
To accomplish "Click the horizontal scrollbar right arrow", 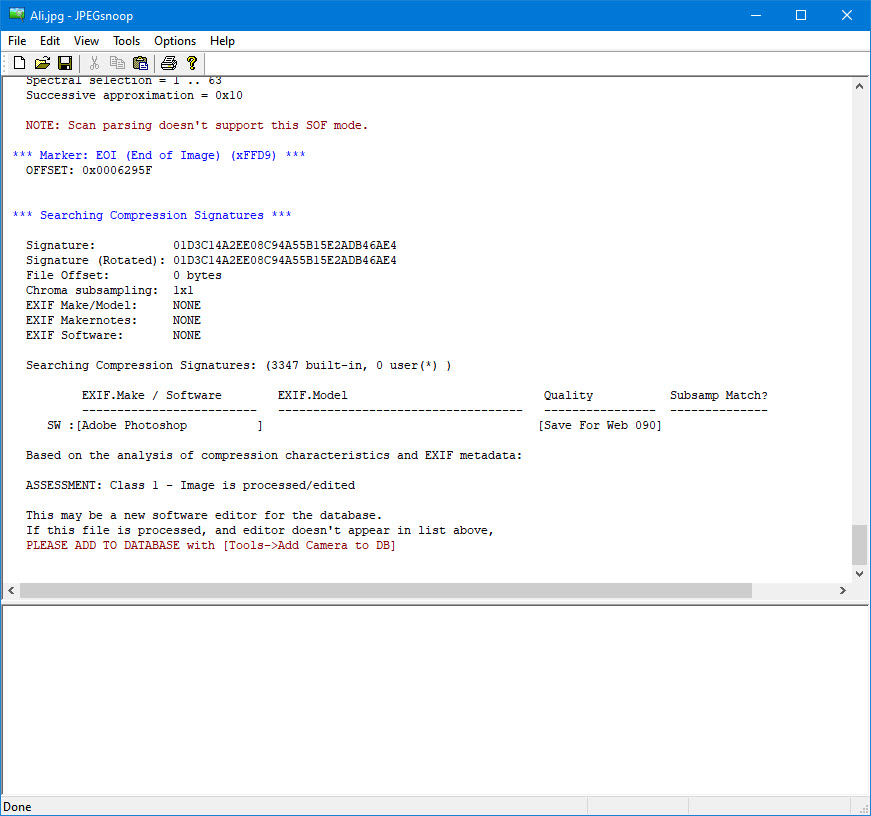I will 843,590.
